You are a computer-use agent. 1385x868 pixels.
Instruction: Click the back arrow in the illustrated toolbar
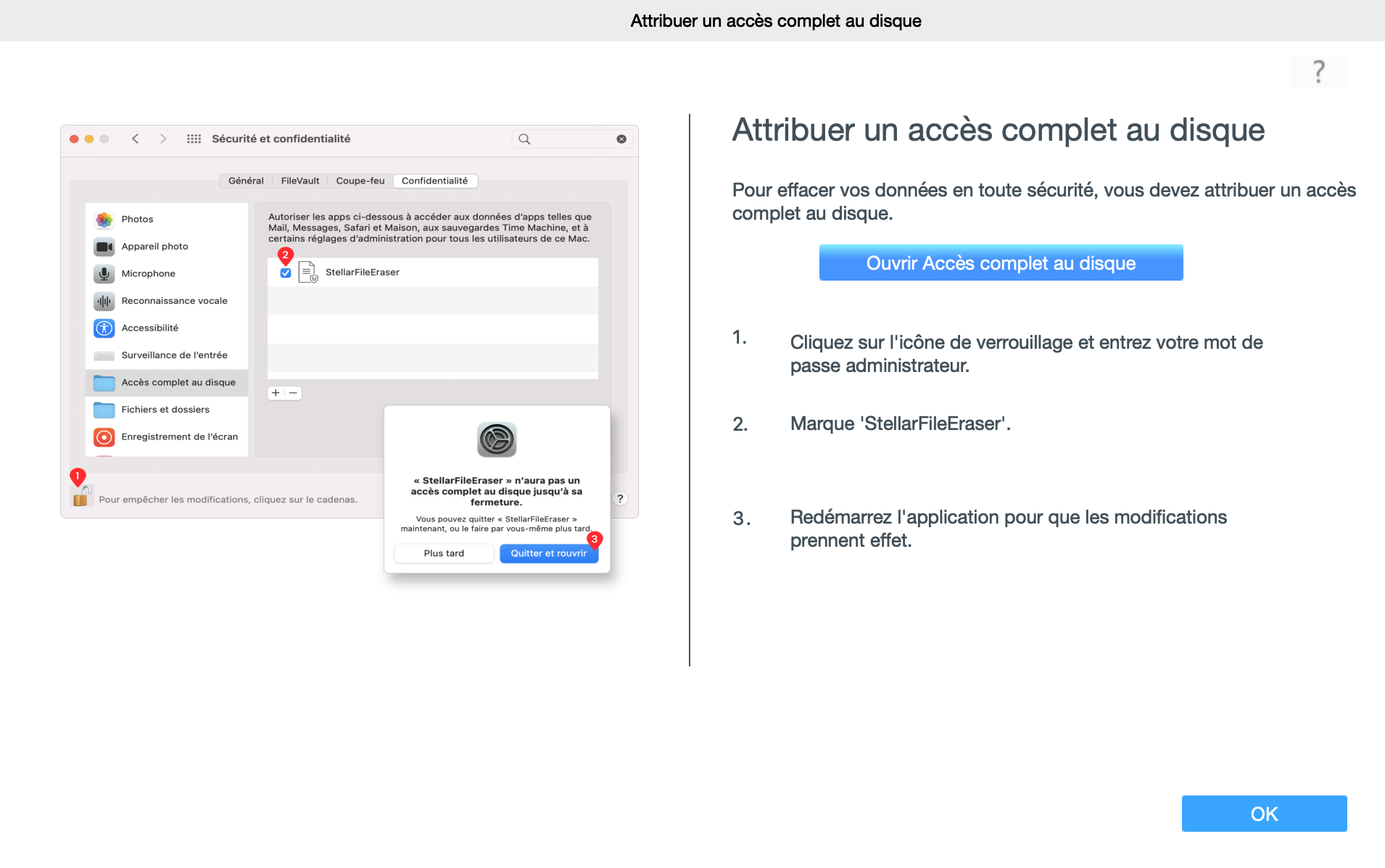[136, 139]
